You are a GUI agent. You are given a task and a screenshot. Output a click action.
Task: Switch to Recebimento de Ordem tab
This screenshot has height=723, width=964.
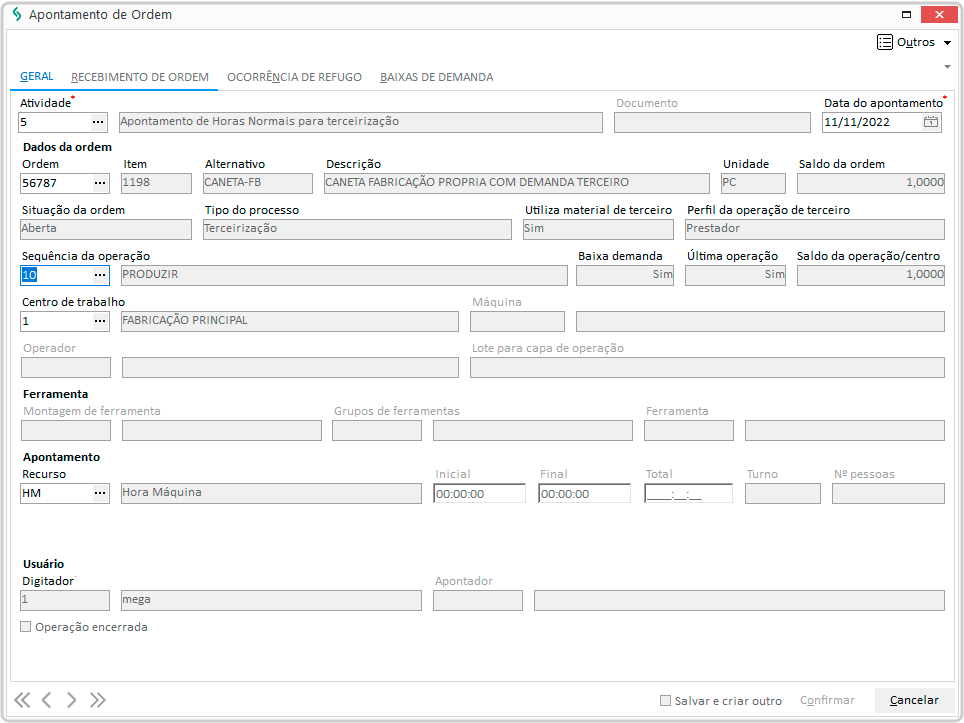click(140, 77)
